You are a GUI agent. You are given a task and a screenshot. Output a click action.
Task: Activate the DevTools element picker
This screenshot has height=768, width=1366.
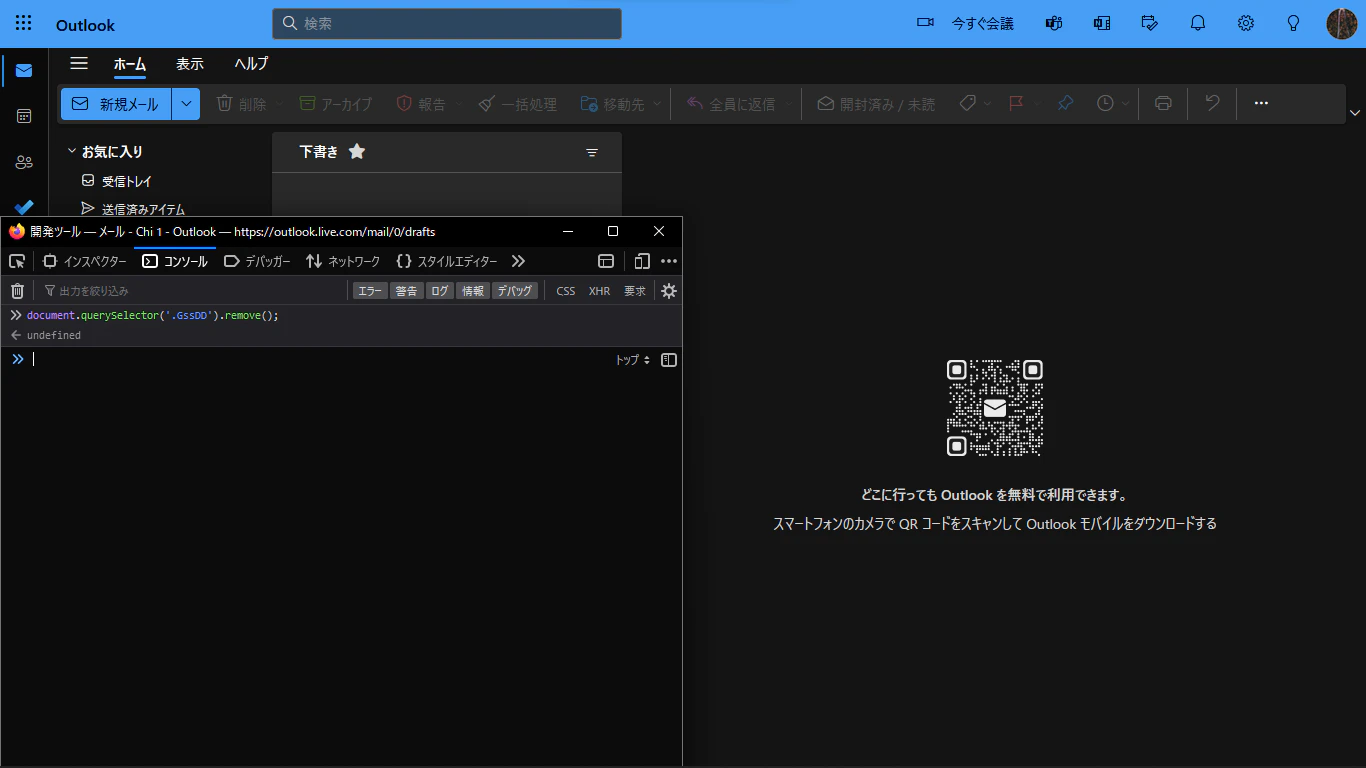17,261
